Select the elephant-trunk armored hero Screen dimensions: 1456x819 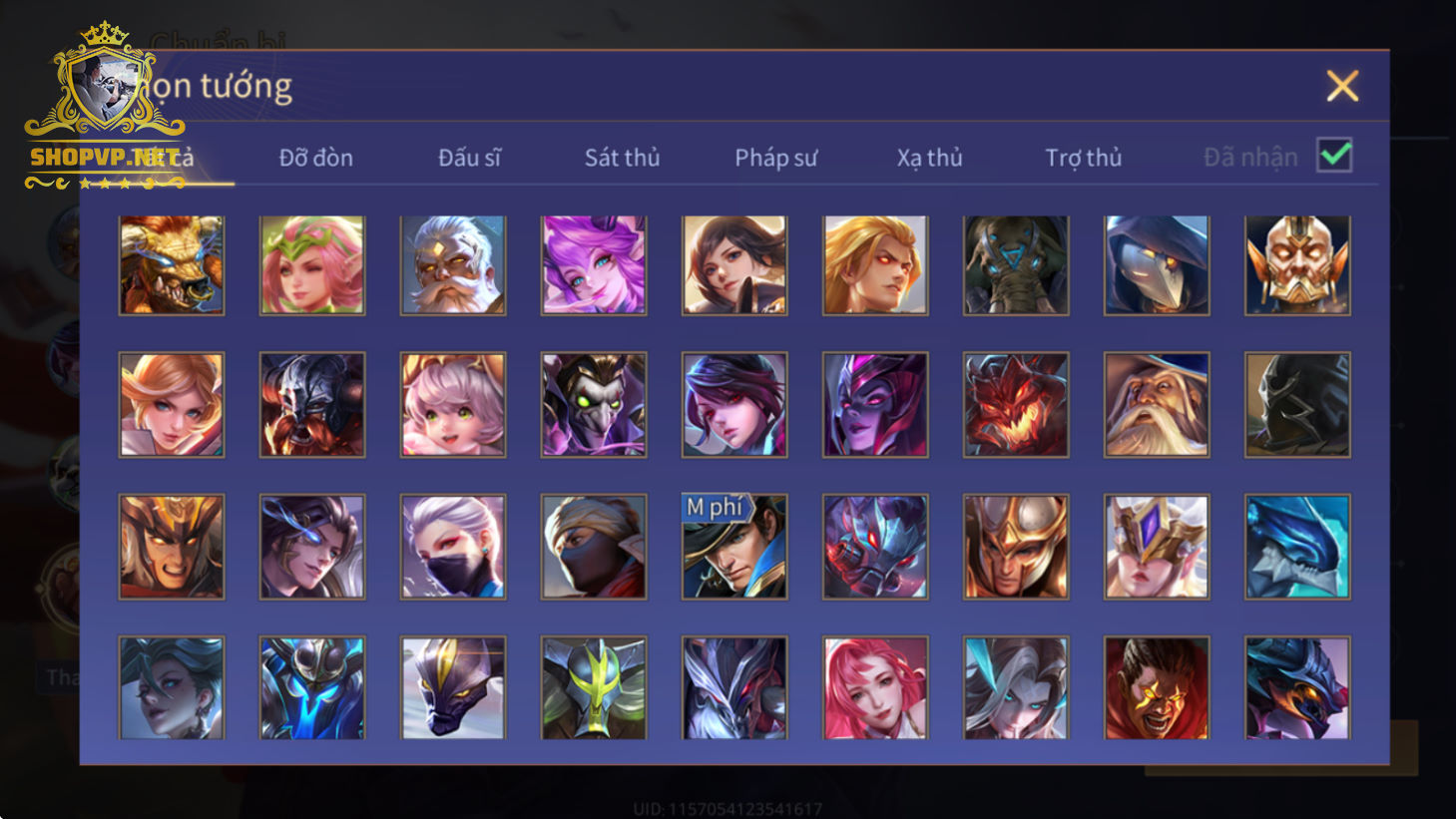click(1016, 265)
